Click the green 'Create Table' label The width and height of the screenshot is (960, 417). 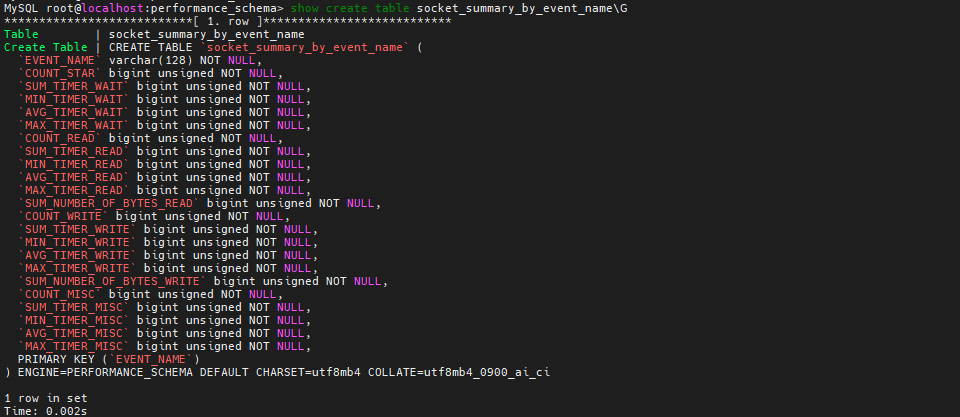[x=46, y=47]
